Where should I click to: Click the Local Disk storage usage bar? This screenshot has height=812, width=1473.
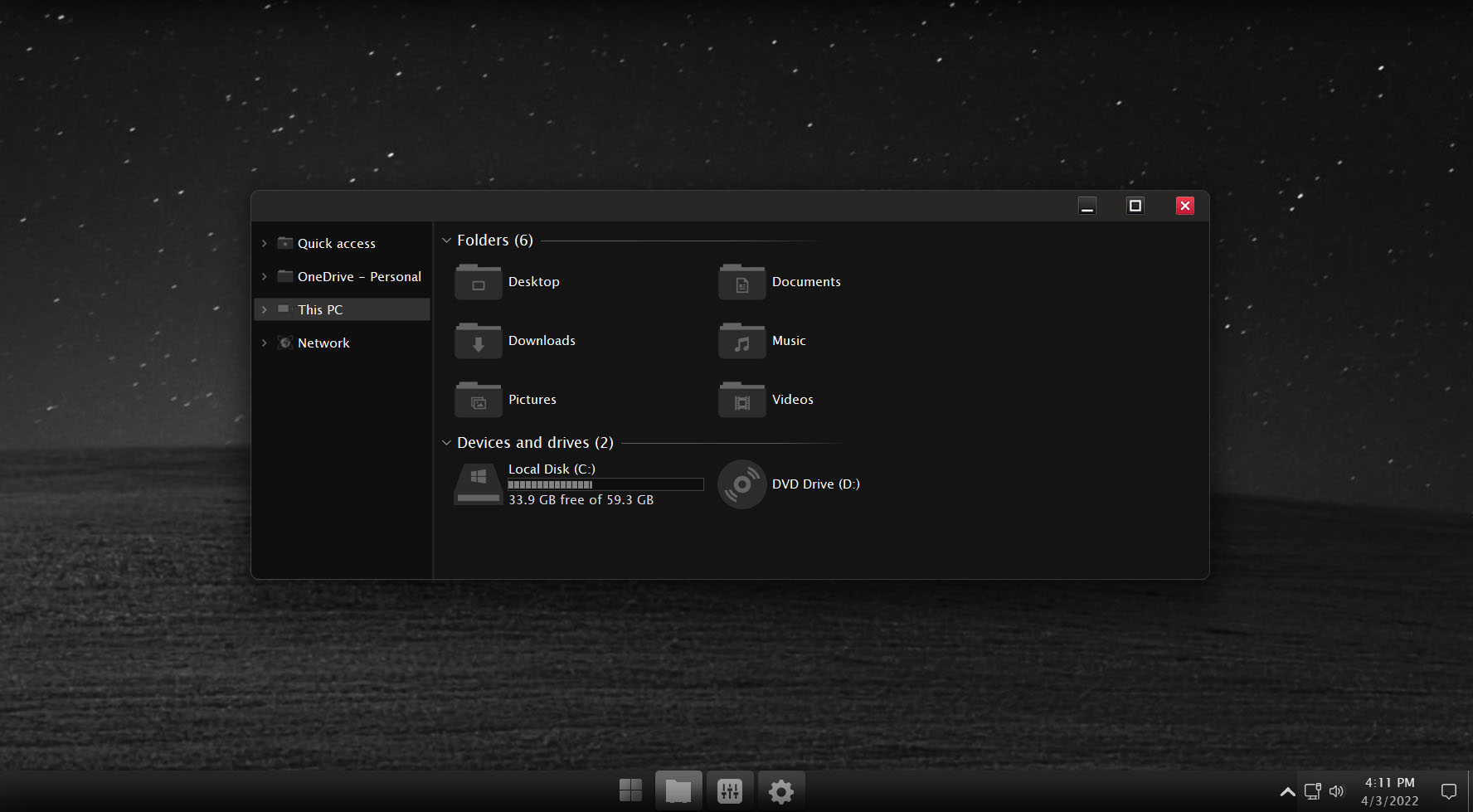tap(605, 484)
